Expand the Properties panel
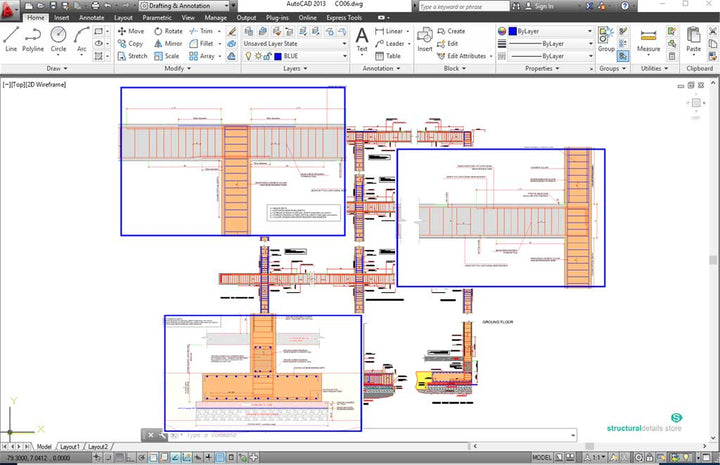720x465 pixels. [x=542, y=68]
